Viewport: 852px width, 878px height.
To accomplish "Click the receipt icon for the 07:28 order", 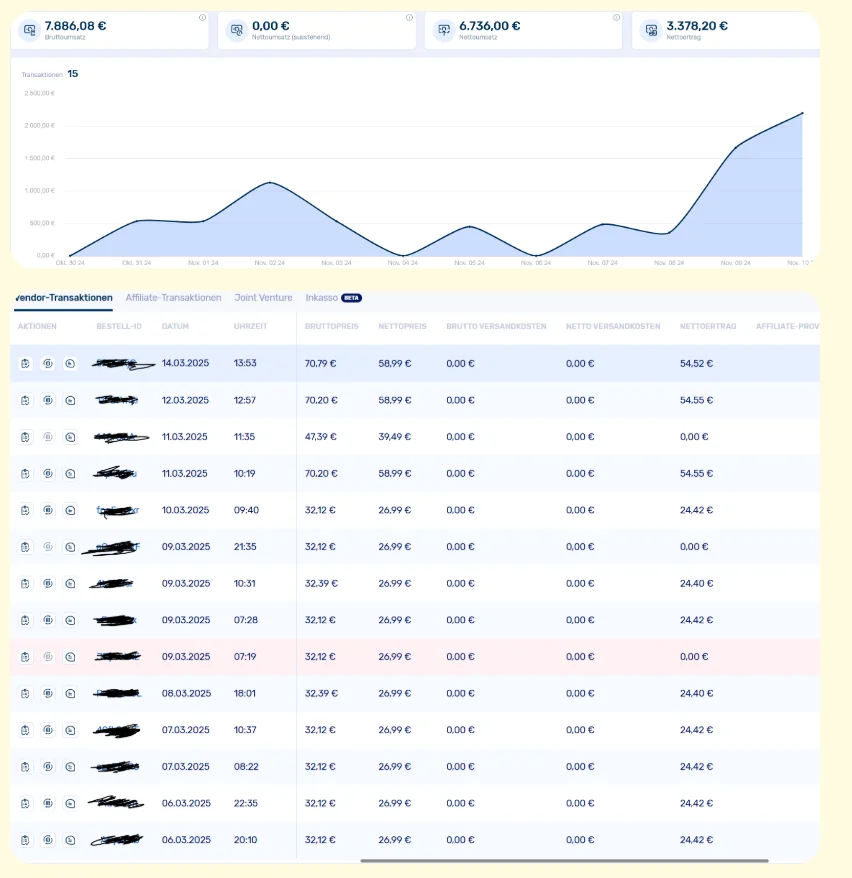I will point(70,620).
